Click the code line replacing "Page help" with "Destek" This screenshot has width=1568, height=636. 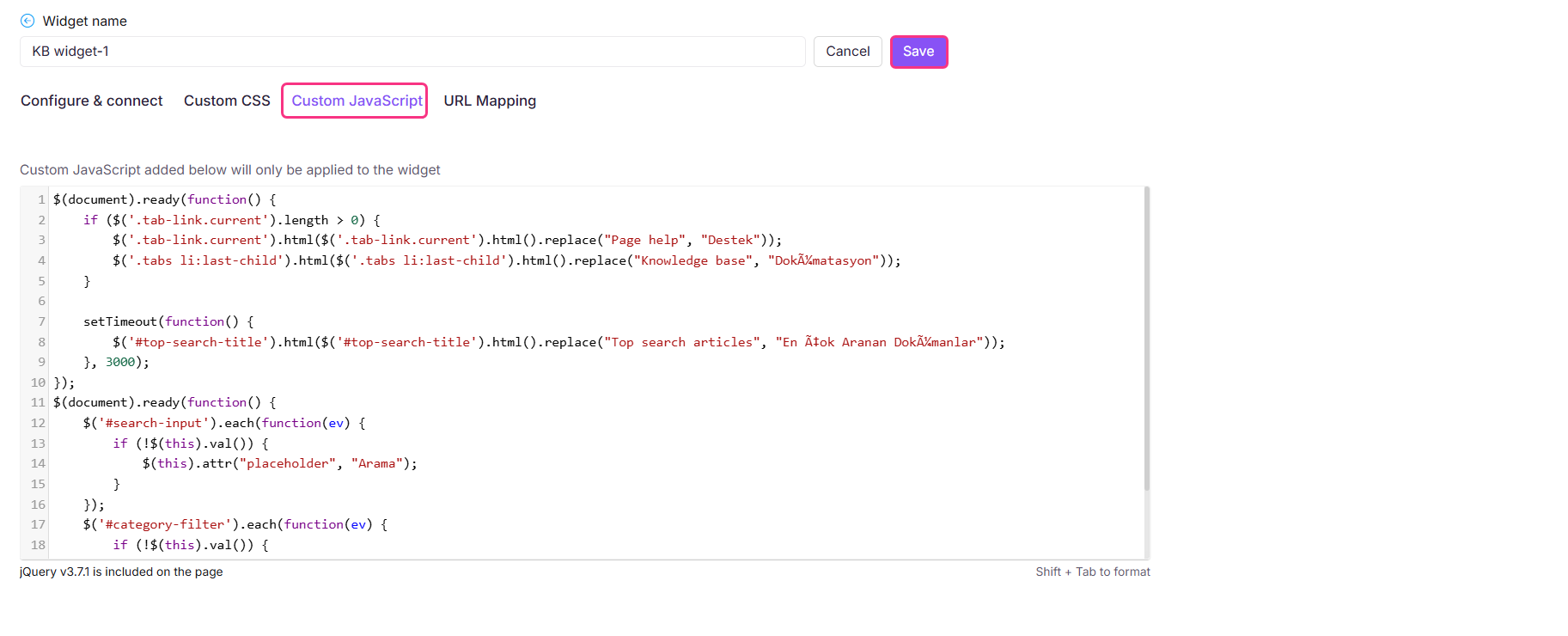[x=447, y=240]
